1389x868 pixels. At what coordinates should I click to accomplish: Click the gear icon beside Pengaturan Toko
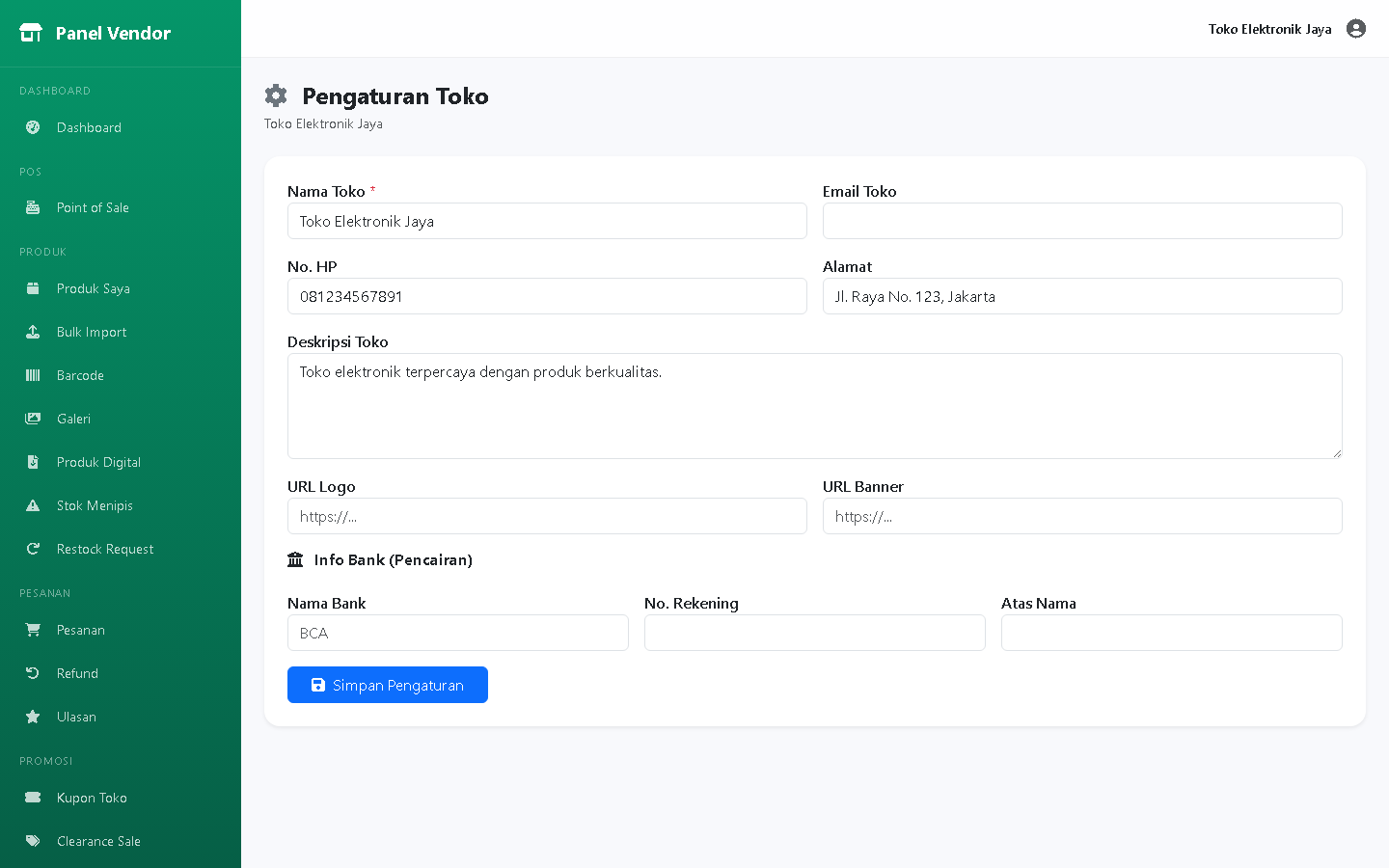276,95
